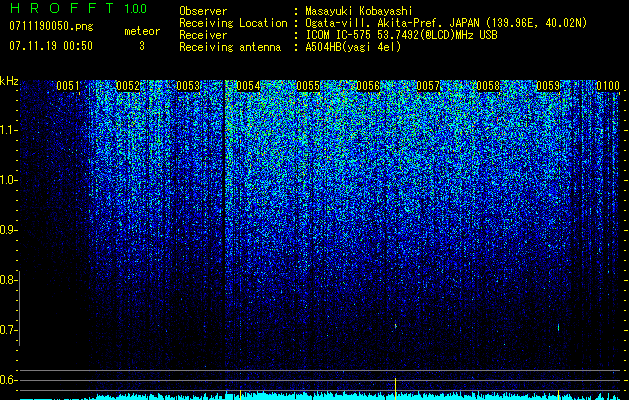
Task: Click the HROFFT 1.0.0 title text
Action: pyautogui.click(x=78, y=8)
